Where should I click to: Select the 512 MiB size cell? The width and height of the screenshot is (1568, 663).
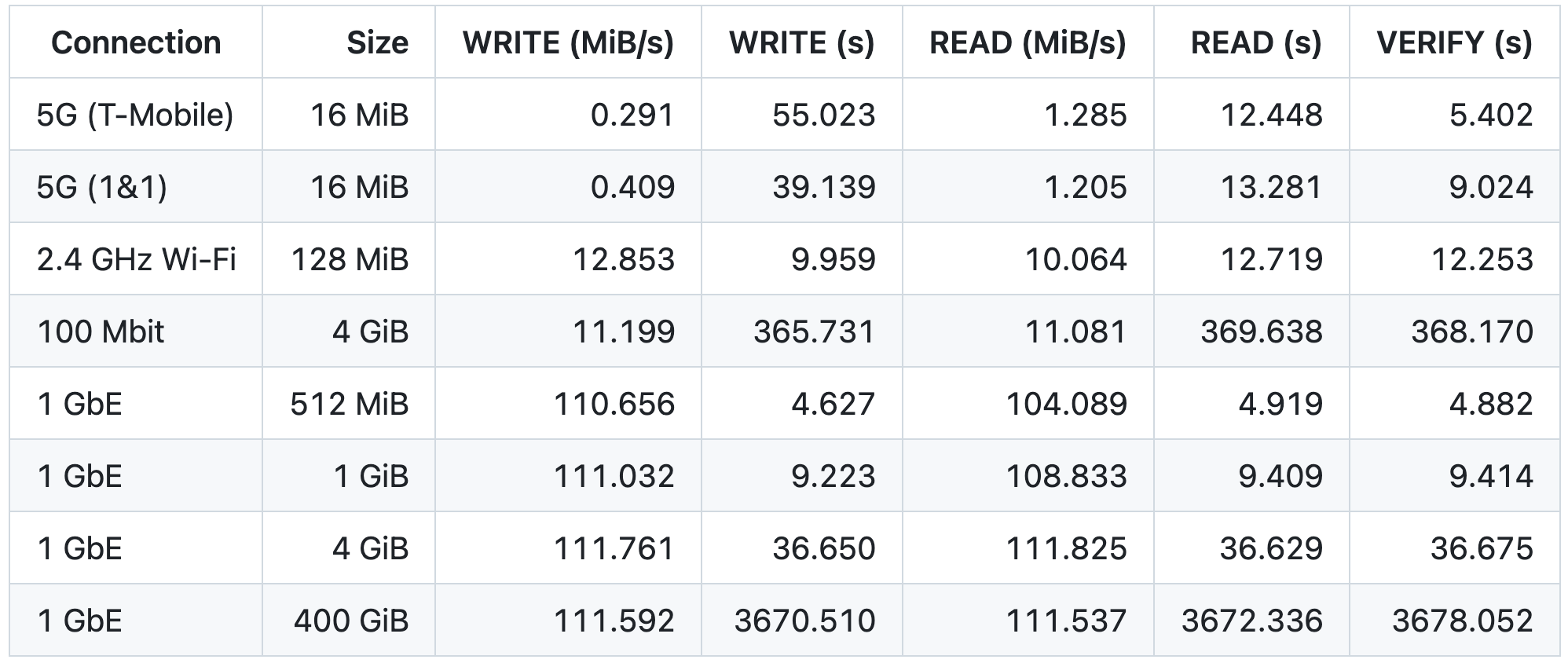point(349,404)
